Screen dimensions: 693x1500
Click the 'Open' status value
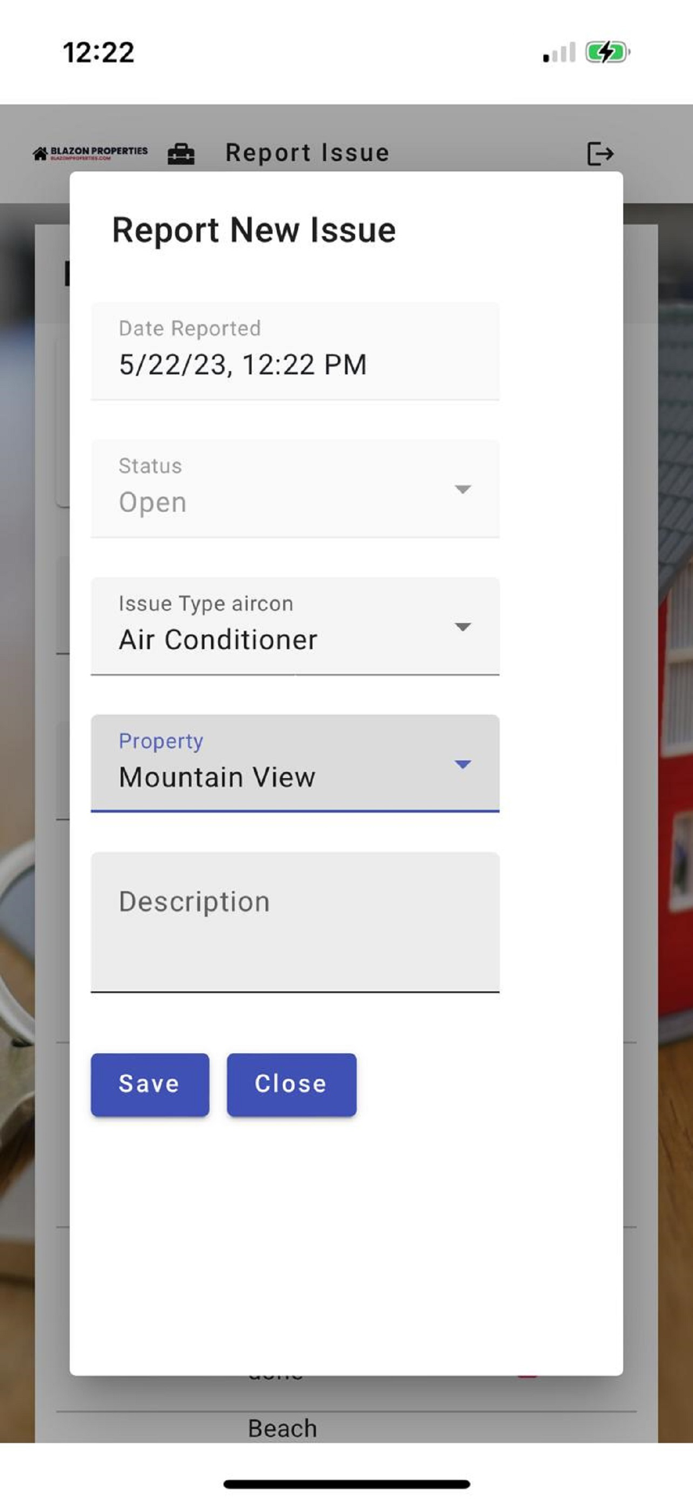(153, 502)
